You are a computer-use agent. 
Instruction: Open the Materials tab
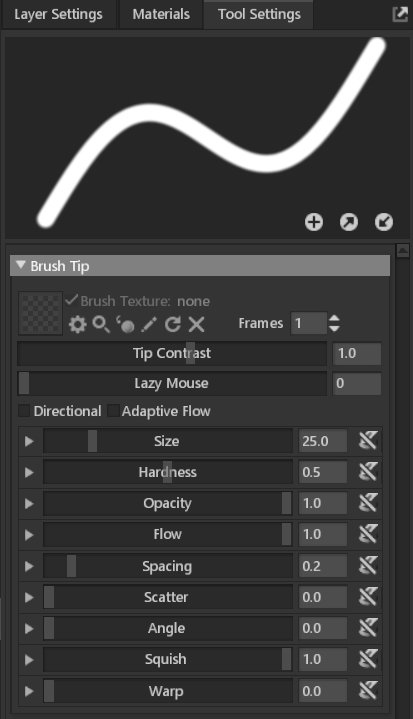[x=161, y=14]
